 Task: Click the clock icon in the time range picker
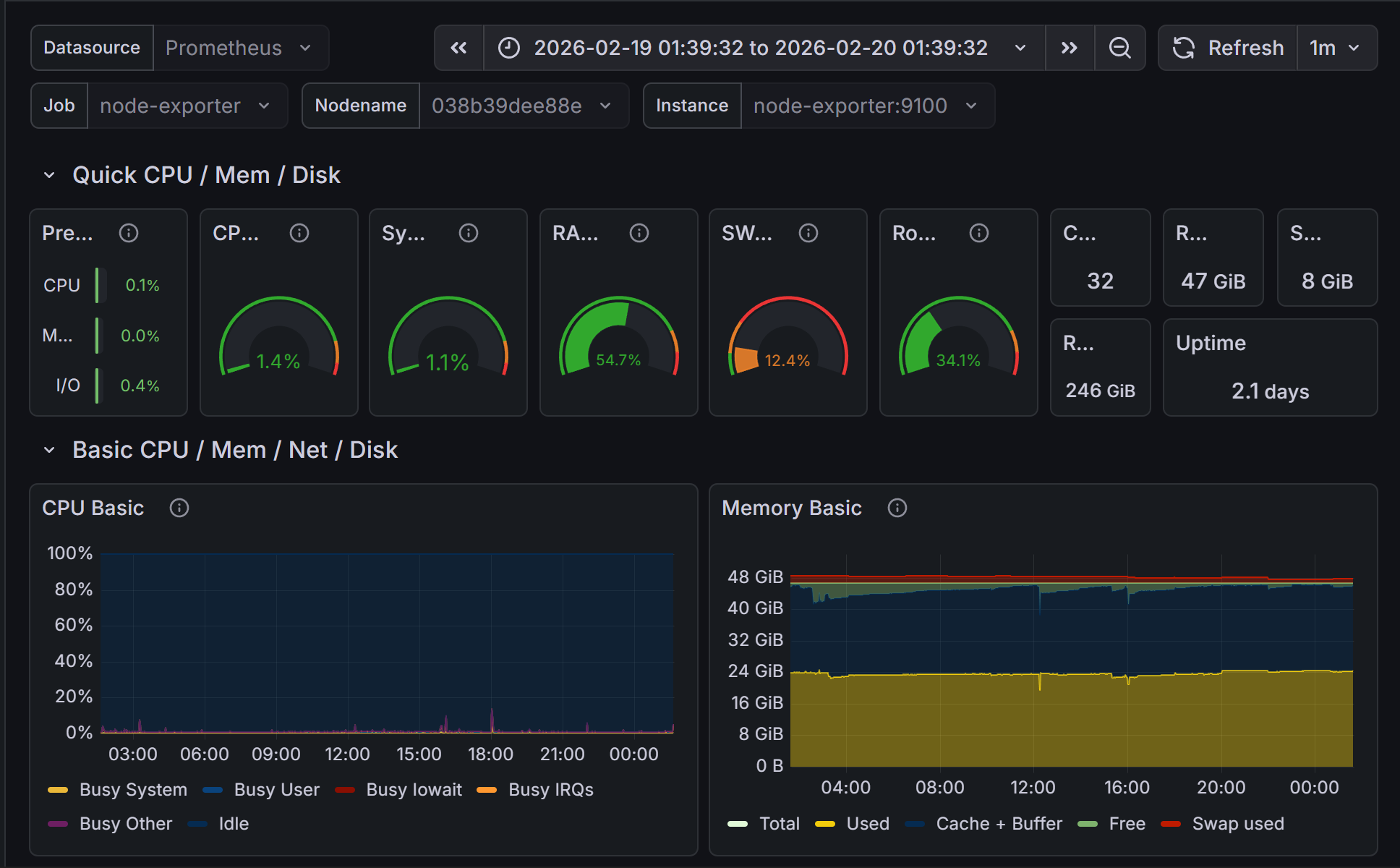[509, 48]
